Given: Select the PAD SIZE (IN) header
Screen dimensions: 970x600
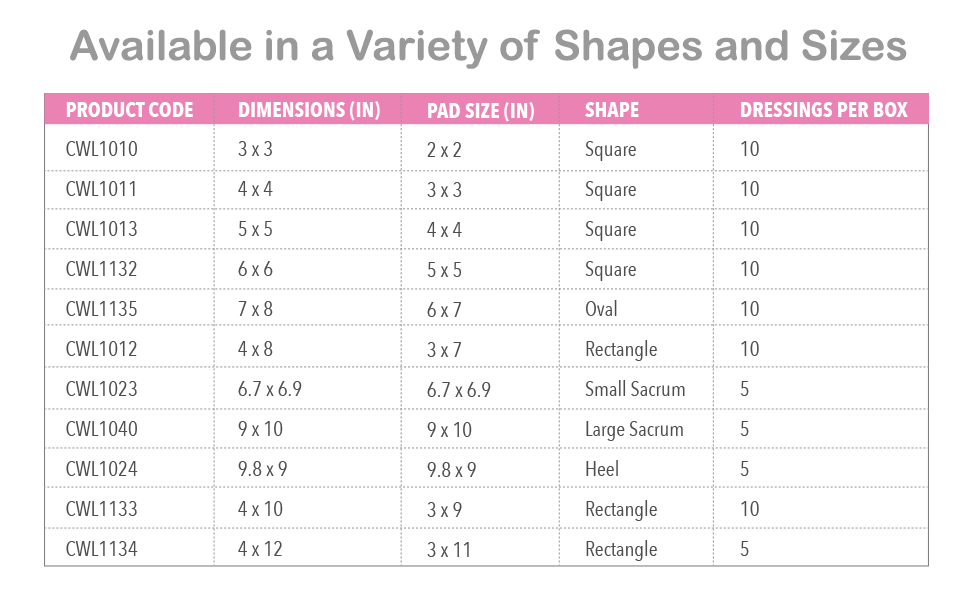Looking at the screenshot, I should point(480,110).
